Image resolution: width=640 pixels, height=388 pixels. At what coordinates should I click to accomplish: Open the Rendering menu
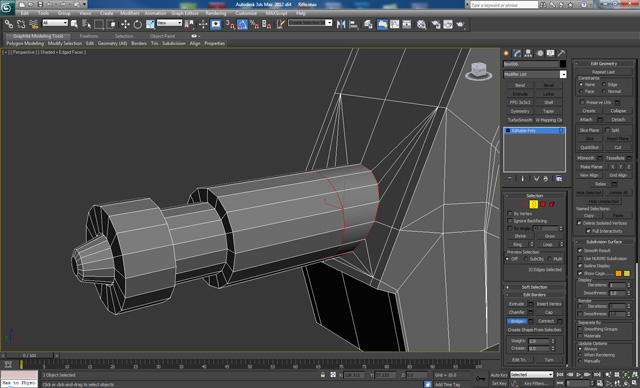(x=216, y=13)
